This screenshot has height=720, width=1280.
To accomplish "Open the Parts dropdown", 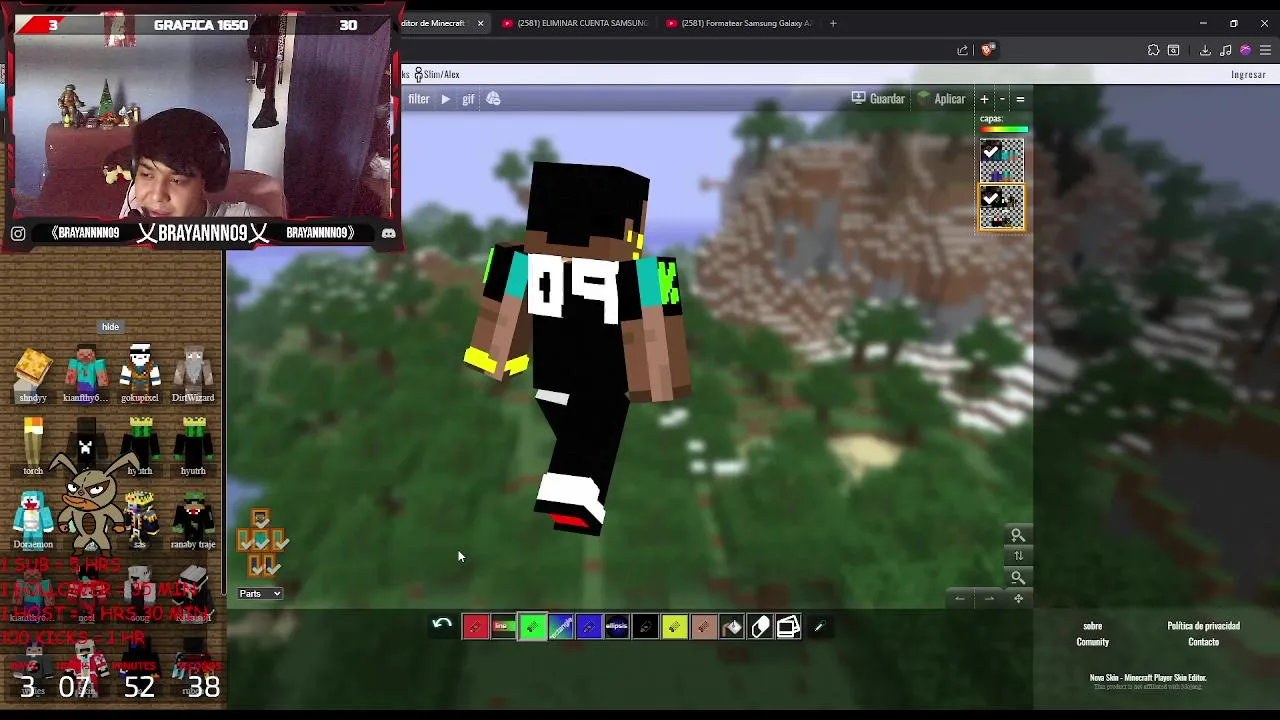I will click(260, 594).
